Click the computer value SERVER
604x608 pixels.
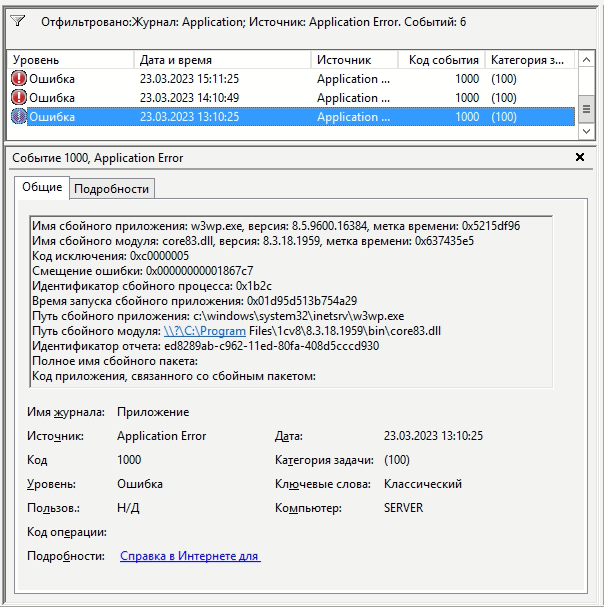click(x=404, y=508)
